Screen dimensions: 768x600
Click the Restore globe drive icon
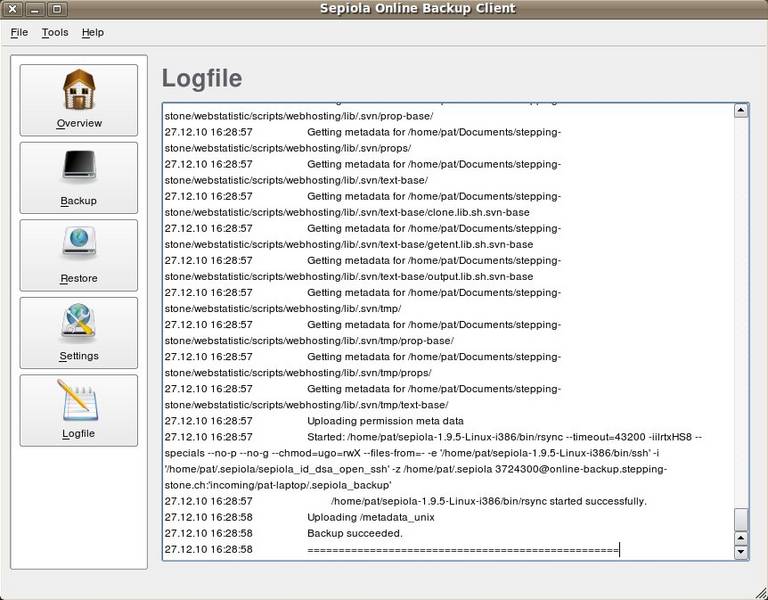pyautogui.click(x=79, y=242)
